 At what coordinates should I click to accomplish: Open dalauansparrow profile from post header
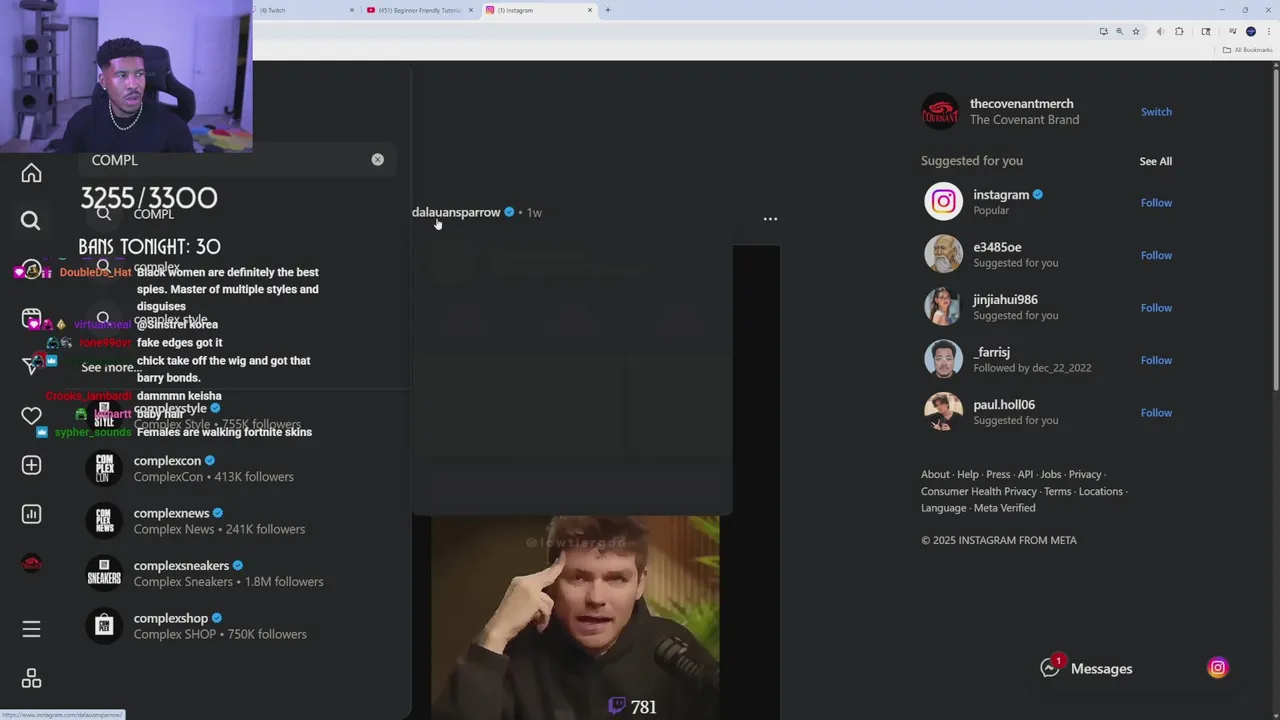click(456, 212)
